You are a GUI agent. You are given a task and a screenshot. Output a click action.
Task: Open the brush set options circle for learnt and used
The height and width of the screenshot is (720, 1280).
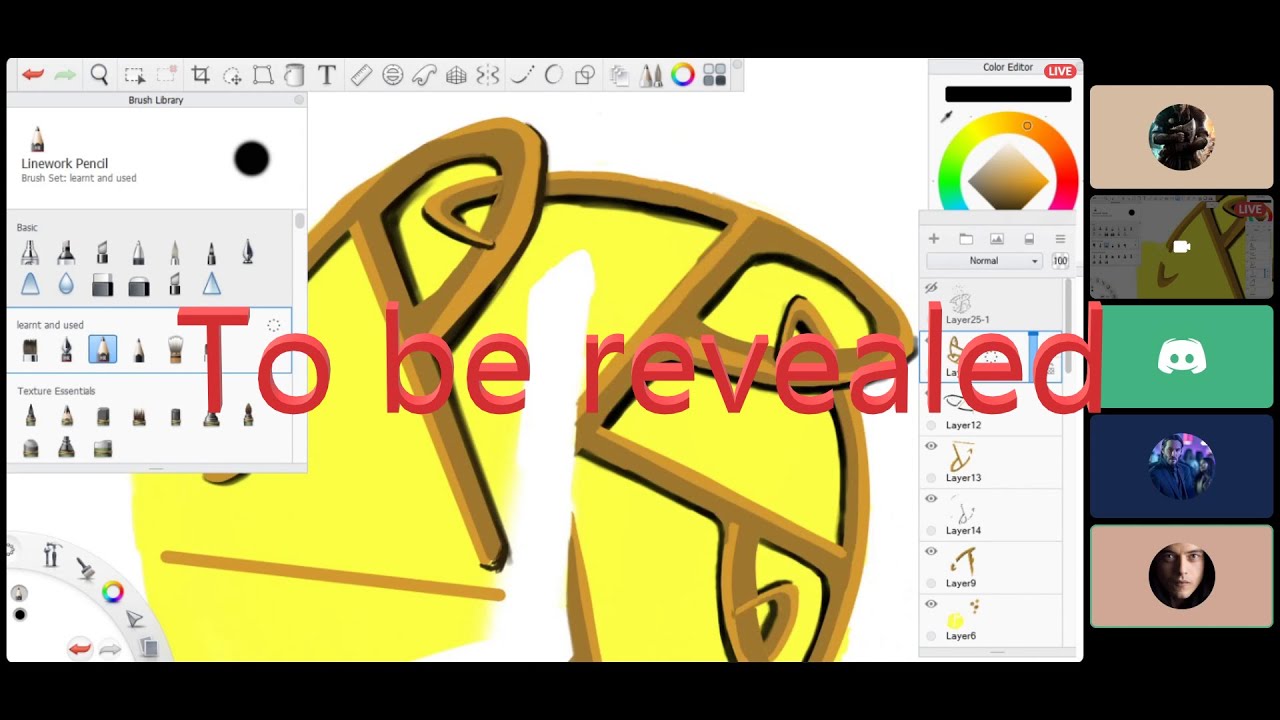pyautogui.click(x=273, y=325)
